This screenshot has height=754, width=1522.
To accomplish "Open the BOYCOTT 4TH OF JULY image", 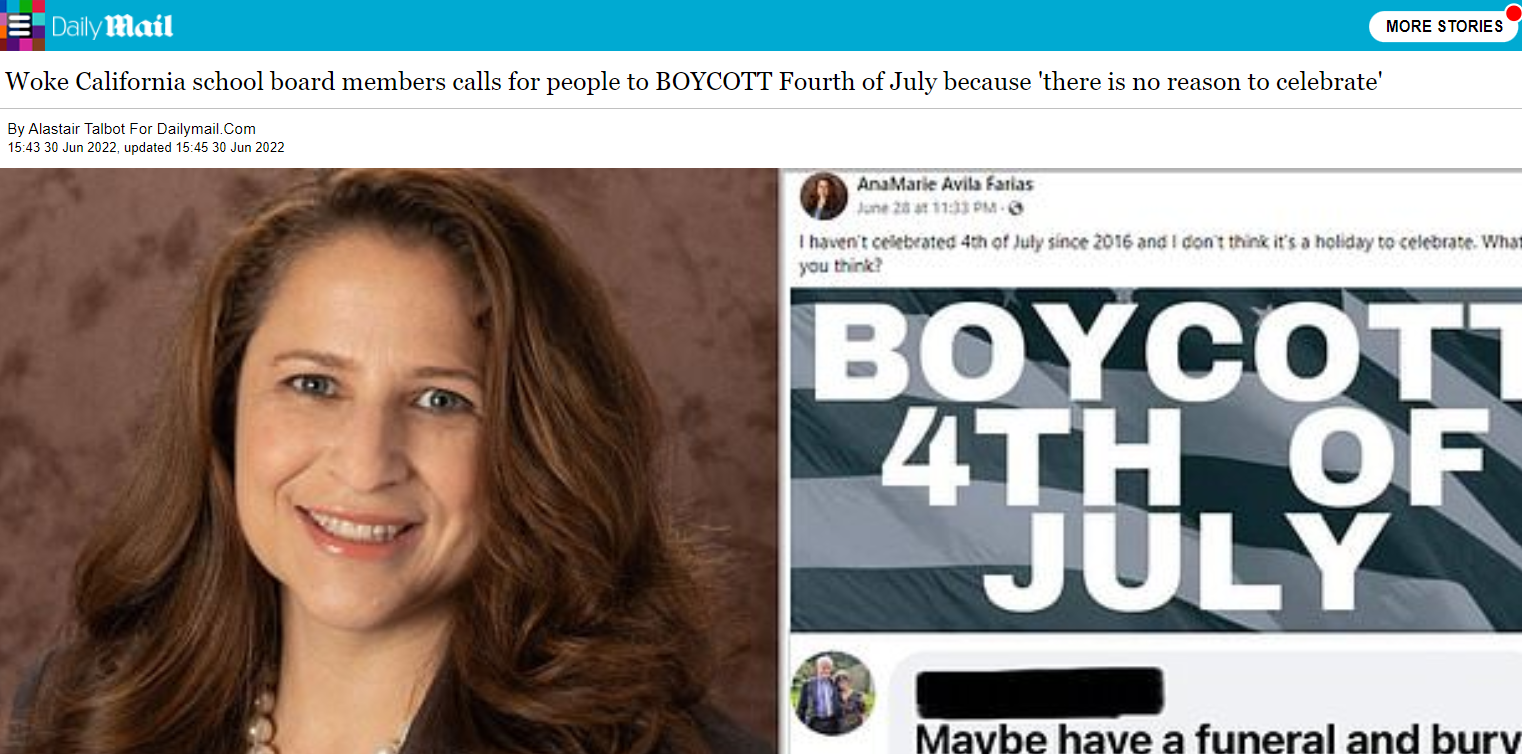I will tap(1156, 460).
